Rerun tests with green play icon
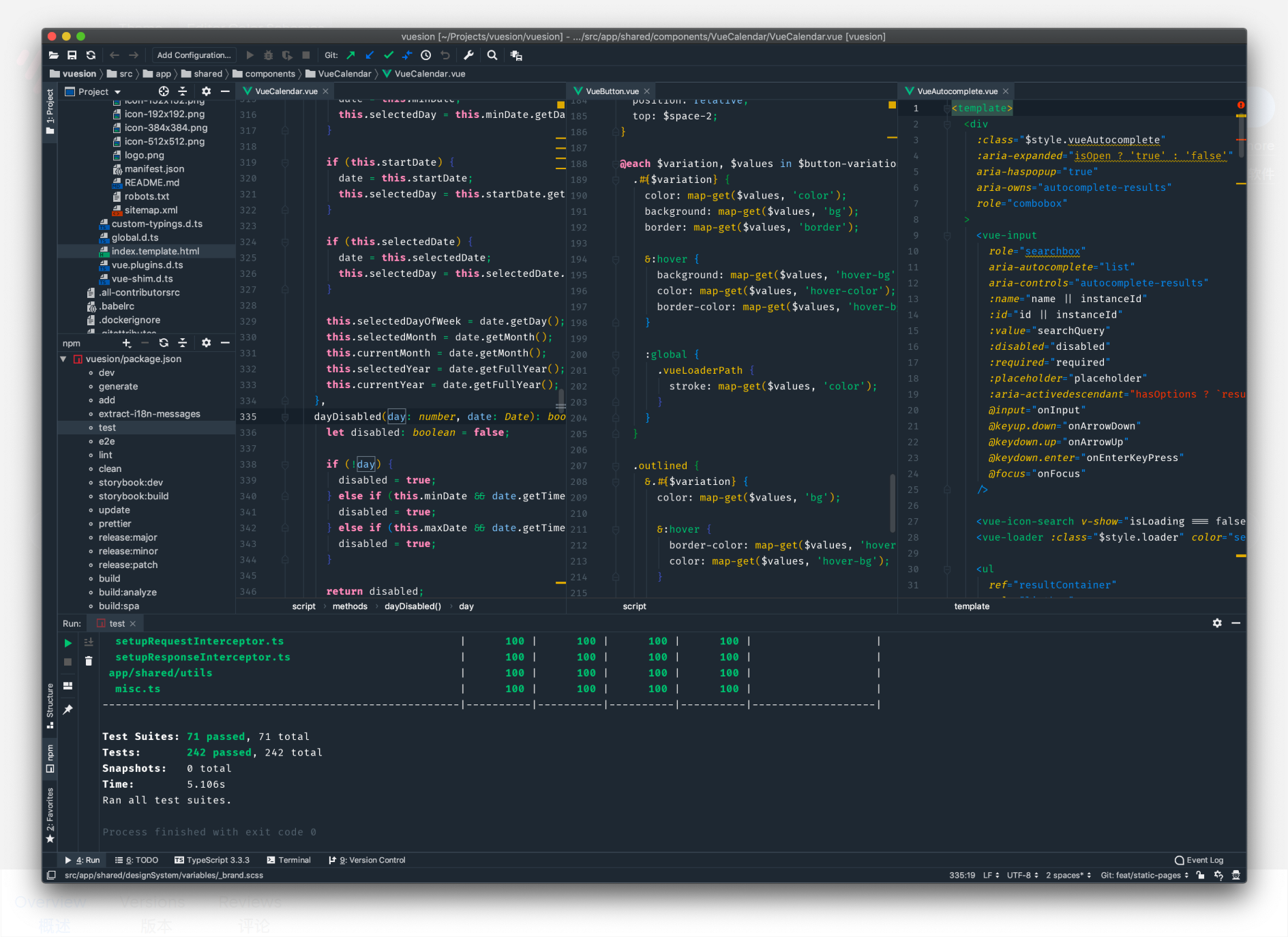This screenshot has width=1288, height=937. click(x=68, y=642)
